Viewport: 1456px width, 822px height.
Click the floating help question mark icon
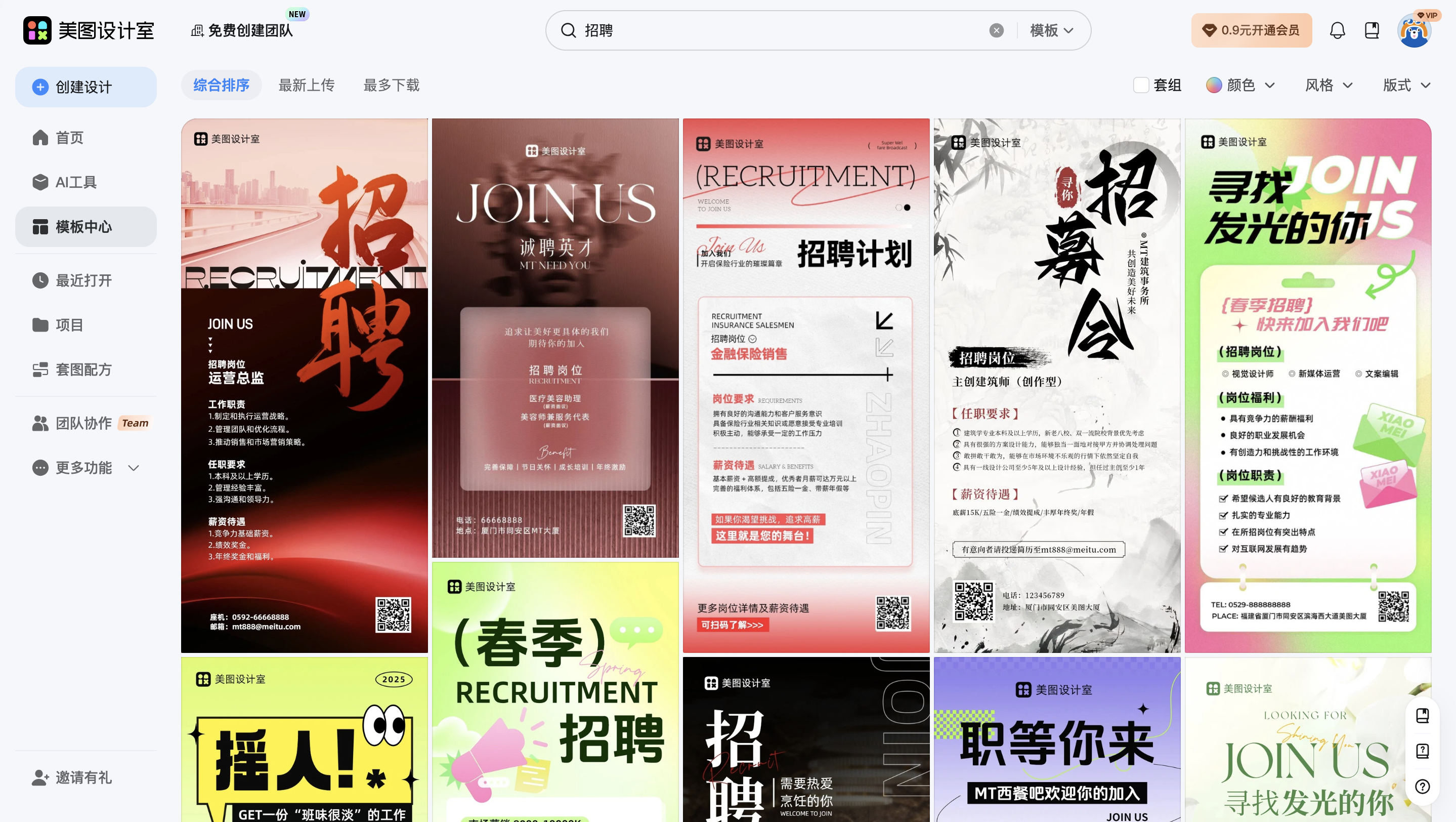pyautogui.click(x=1424, y=787)
